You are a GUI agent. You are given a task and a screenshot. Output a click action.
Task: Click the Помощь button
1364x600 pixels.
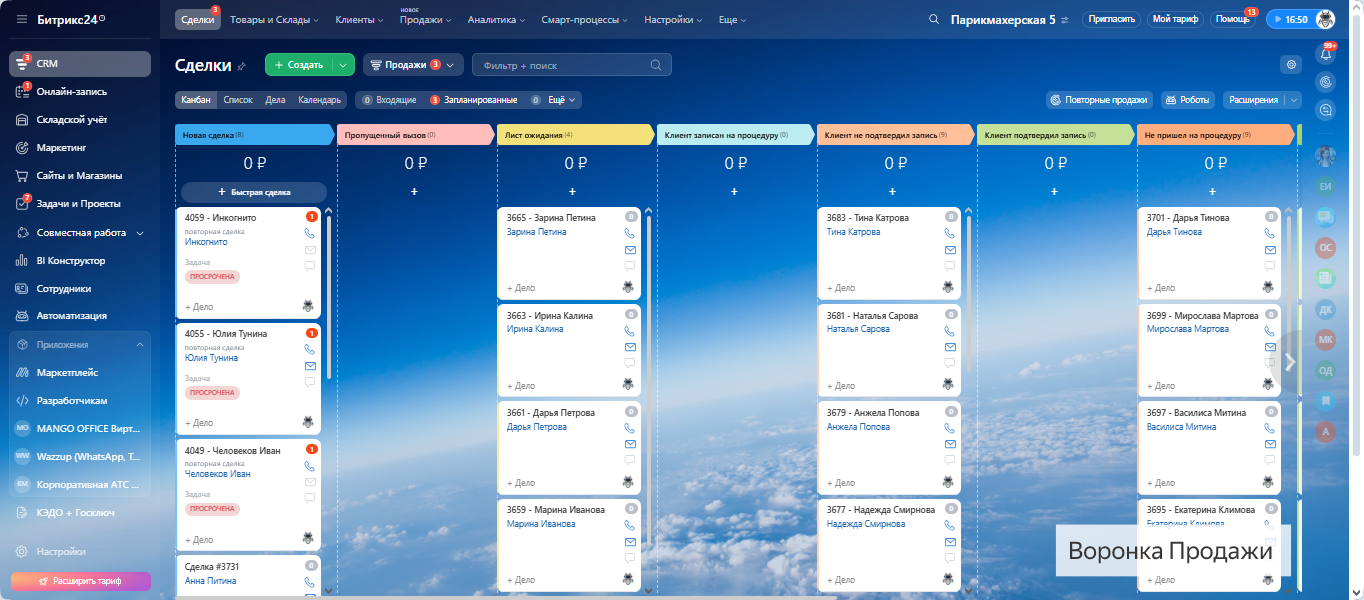1233,19
